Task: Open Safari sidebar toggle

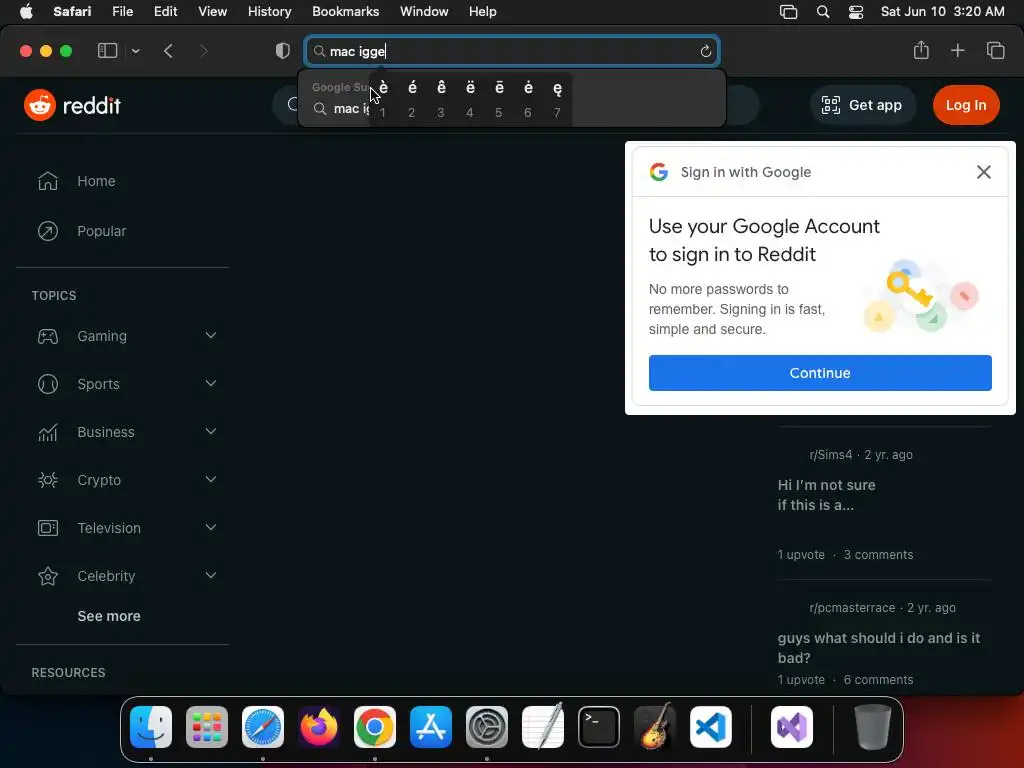Action: 107,51
